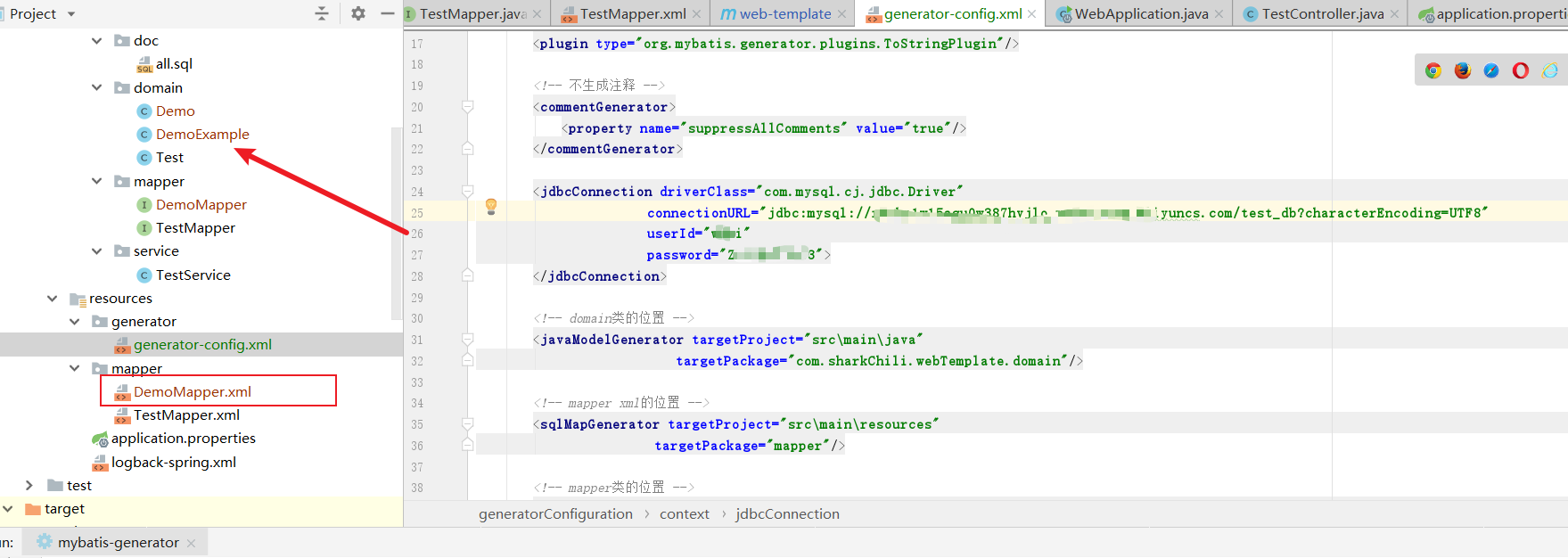Fold the sqlMapGenerator tag at line 35
The image size is (1568, 558).
467,424
